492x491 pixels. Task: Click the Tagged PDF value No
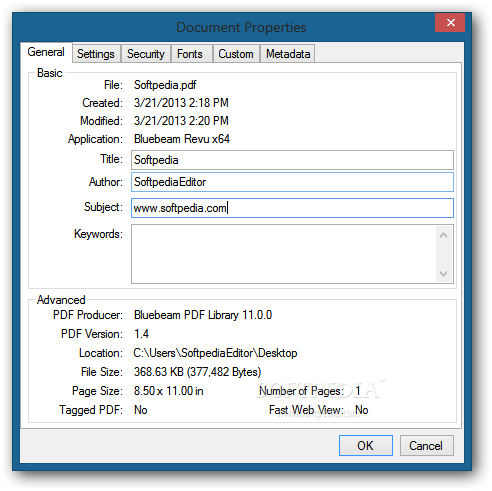[141, 410]
